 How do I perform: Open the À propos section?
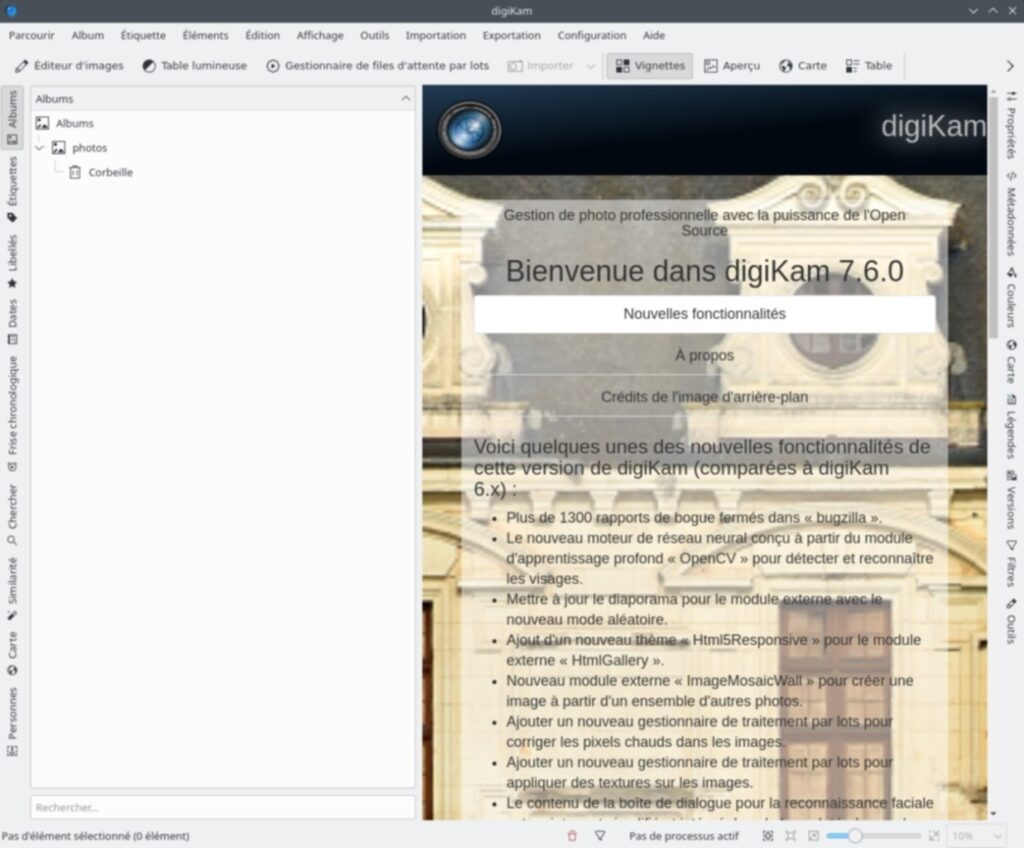tap(704, 355)
